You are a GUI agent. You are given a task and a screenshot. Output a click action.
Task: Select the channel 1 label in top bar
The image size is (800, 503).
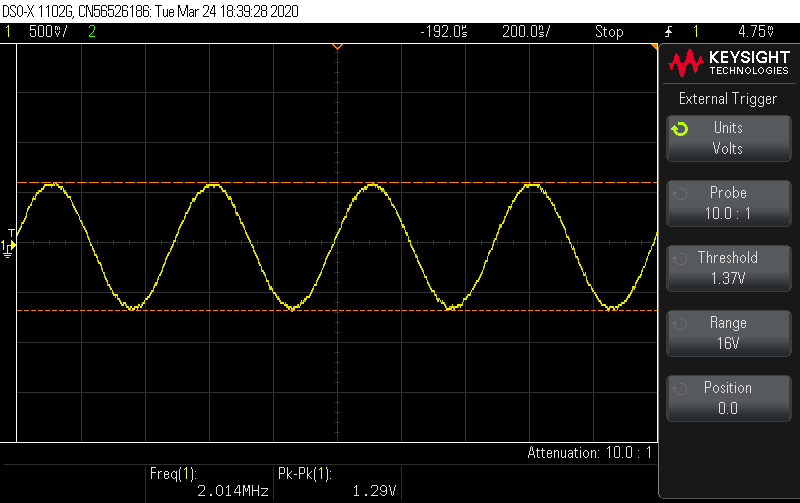pos(8,32)
